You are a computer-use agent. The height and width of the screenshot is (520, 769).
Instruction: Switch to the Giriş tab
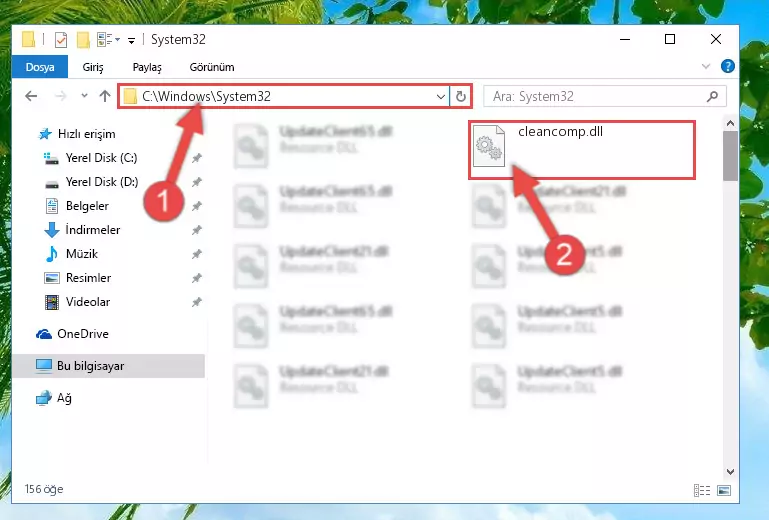tap(93, 67)
